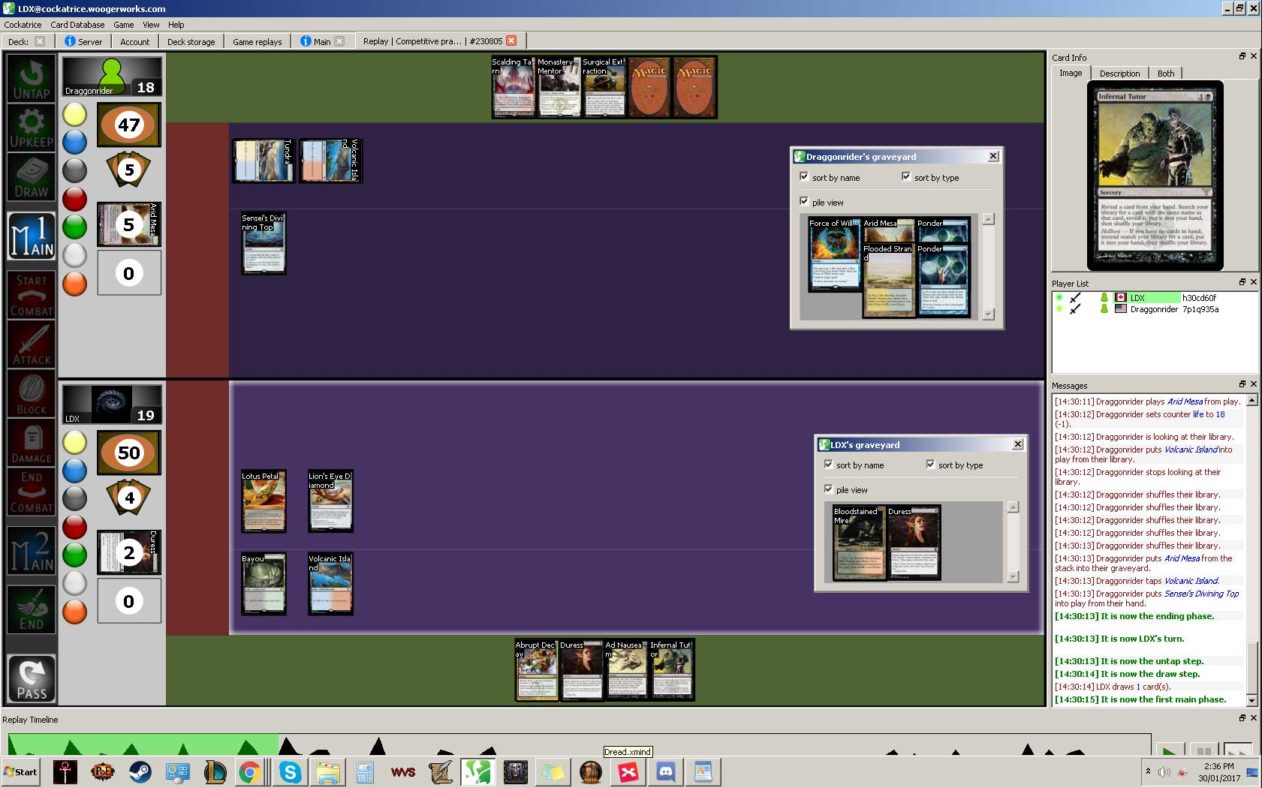Image resolution: width=1262 pixels, height=788 pixels.
Task: Open the Deck storage tab
Action: pos(191,41)
